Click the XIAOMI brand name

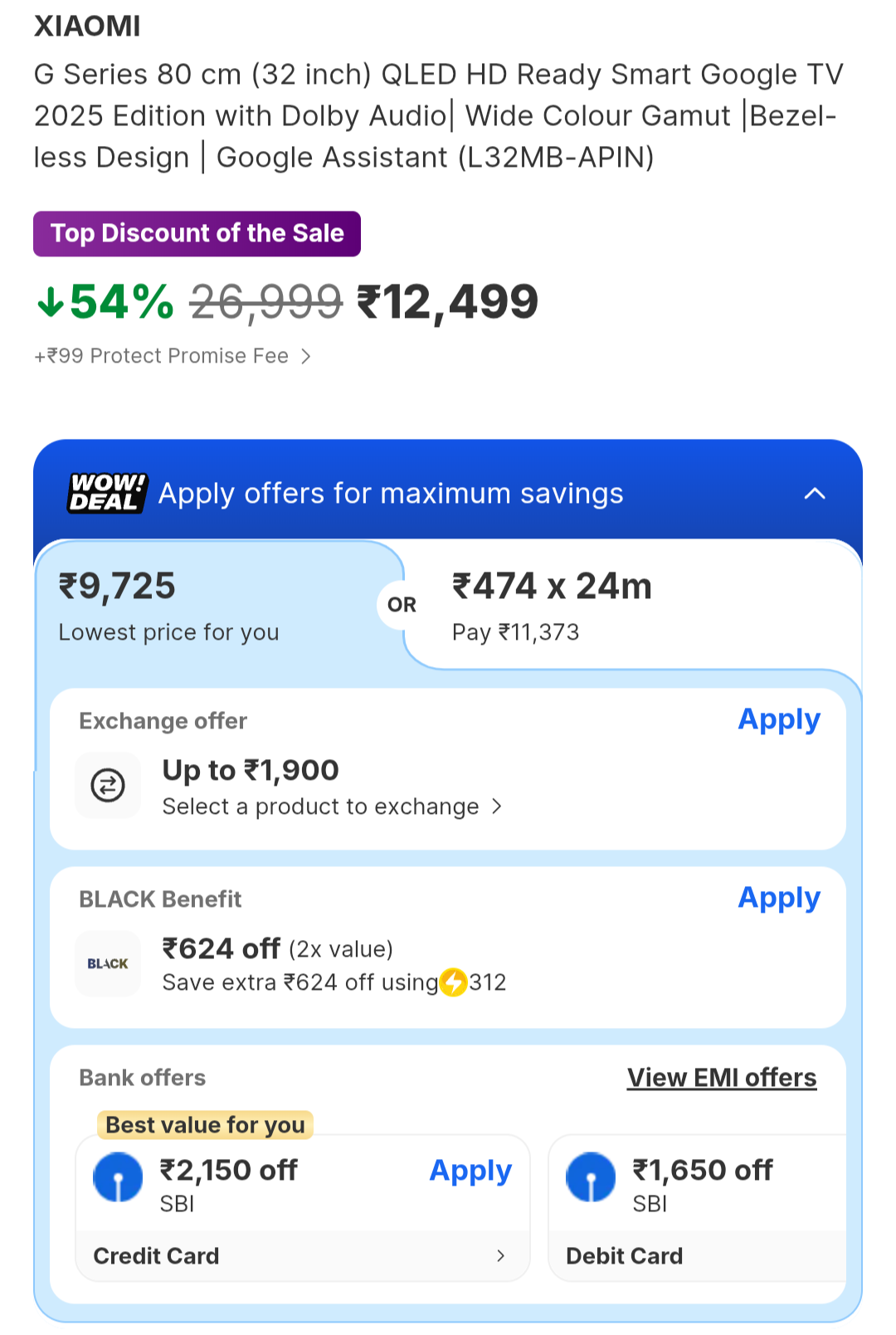point(87,27)
